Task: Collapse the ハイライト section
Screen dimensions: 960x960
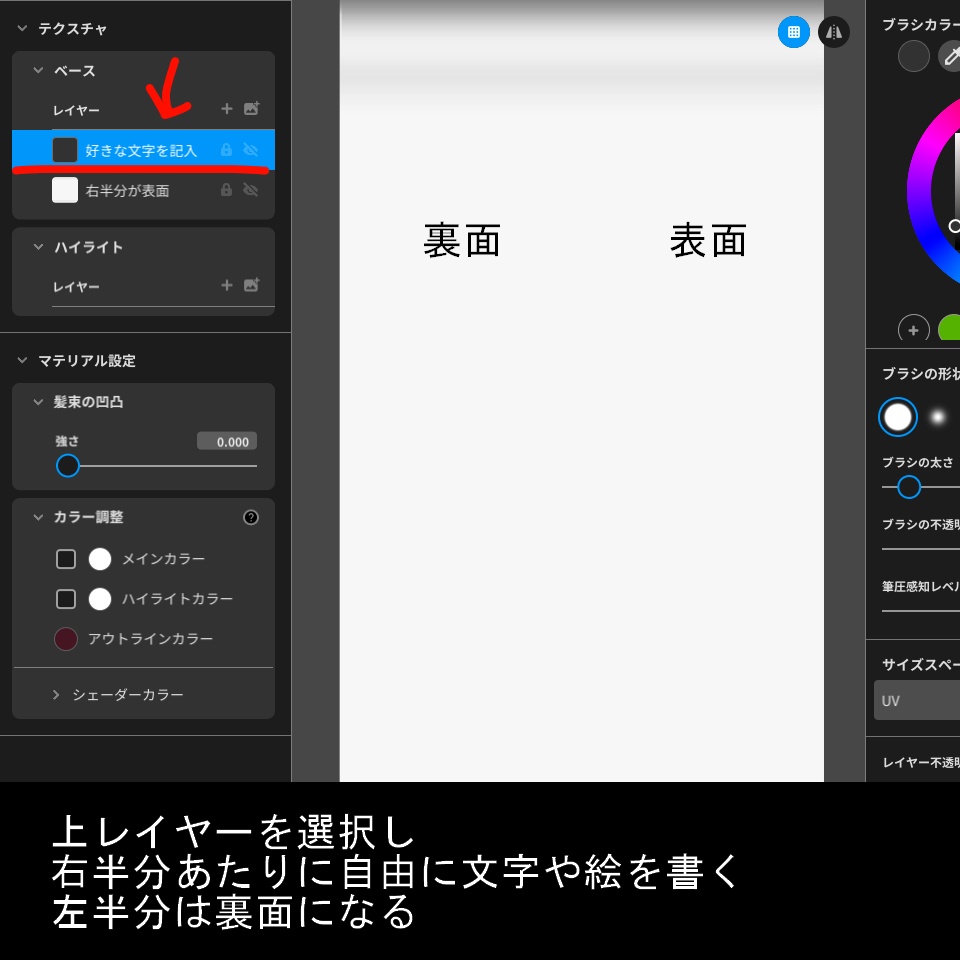Action: tap(38, 247)
